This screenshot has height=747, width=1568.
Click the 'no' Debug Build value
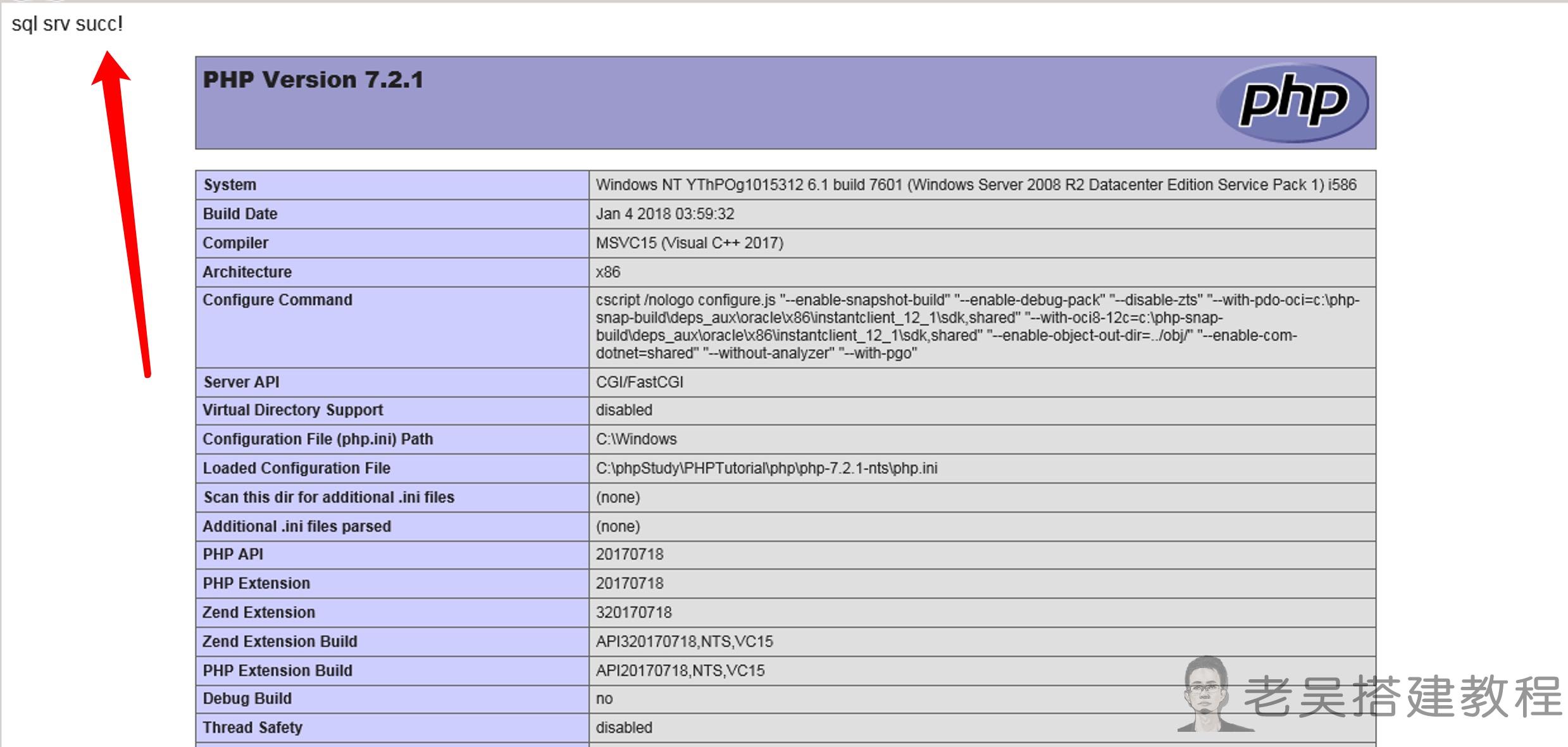point(604,699)
